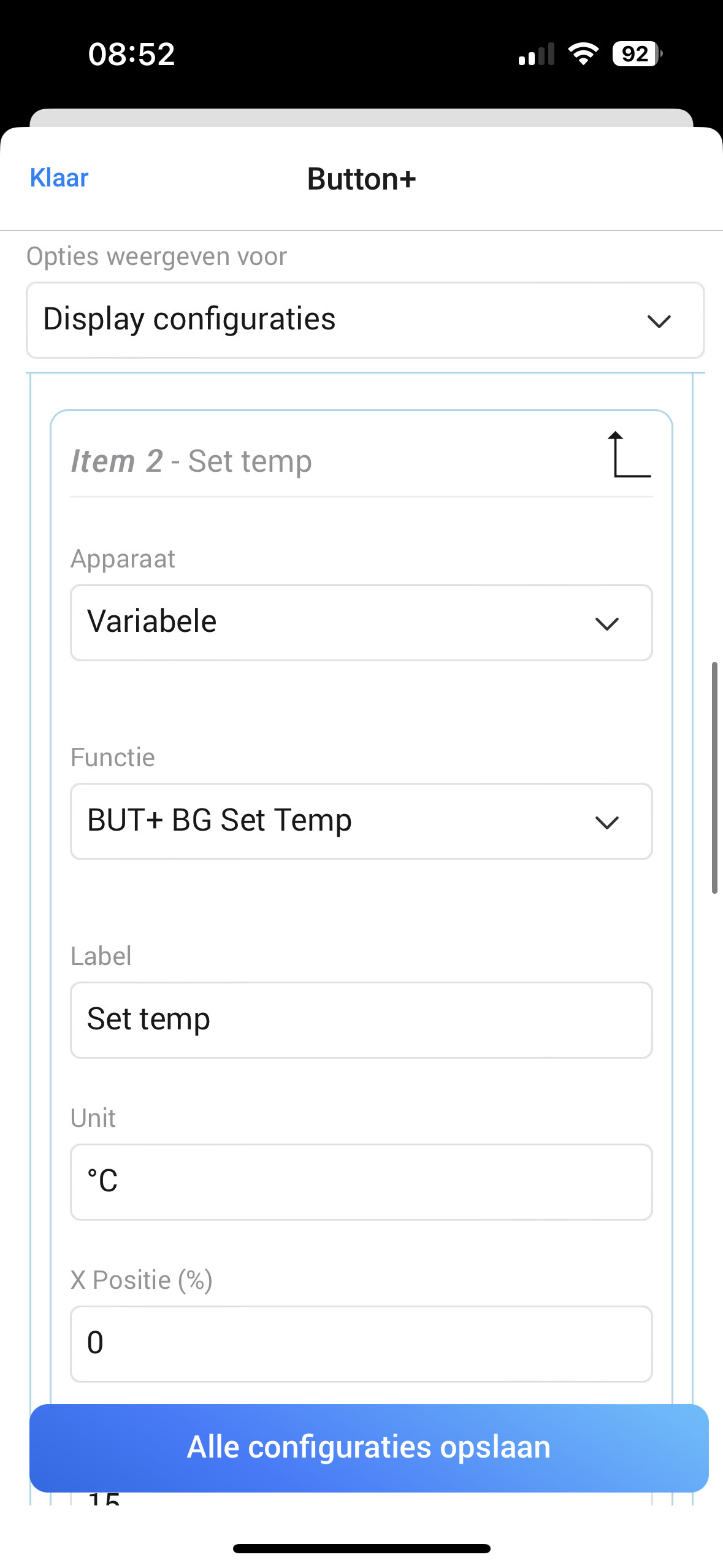Tap the Apparaat field label
This screenshot has height=1568, width=723.
click(123, 559)
